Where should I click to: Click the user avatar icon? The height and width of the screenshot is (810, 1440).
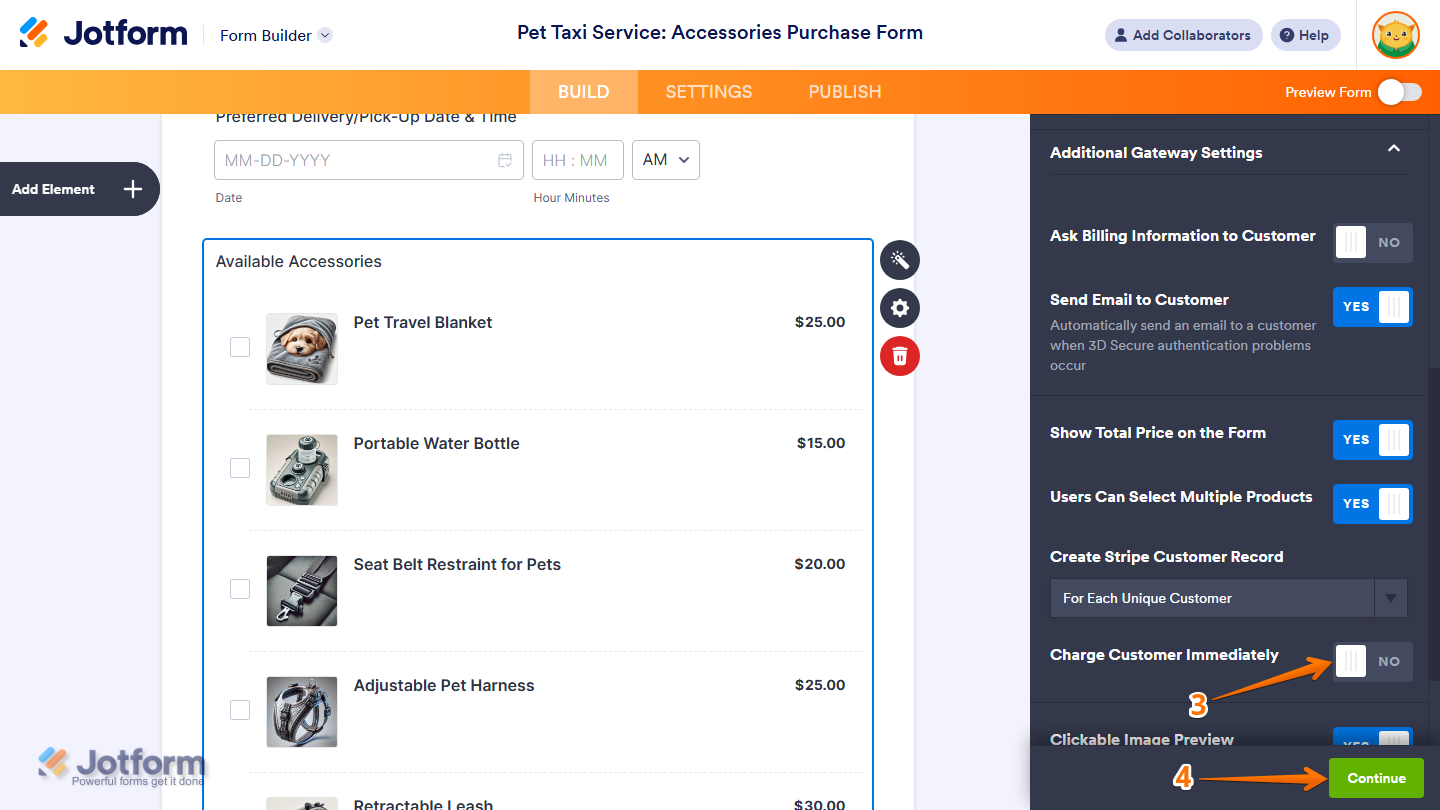1396,35
